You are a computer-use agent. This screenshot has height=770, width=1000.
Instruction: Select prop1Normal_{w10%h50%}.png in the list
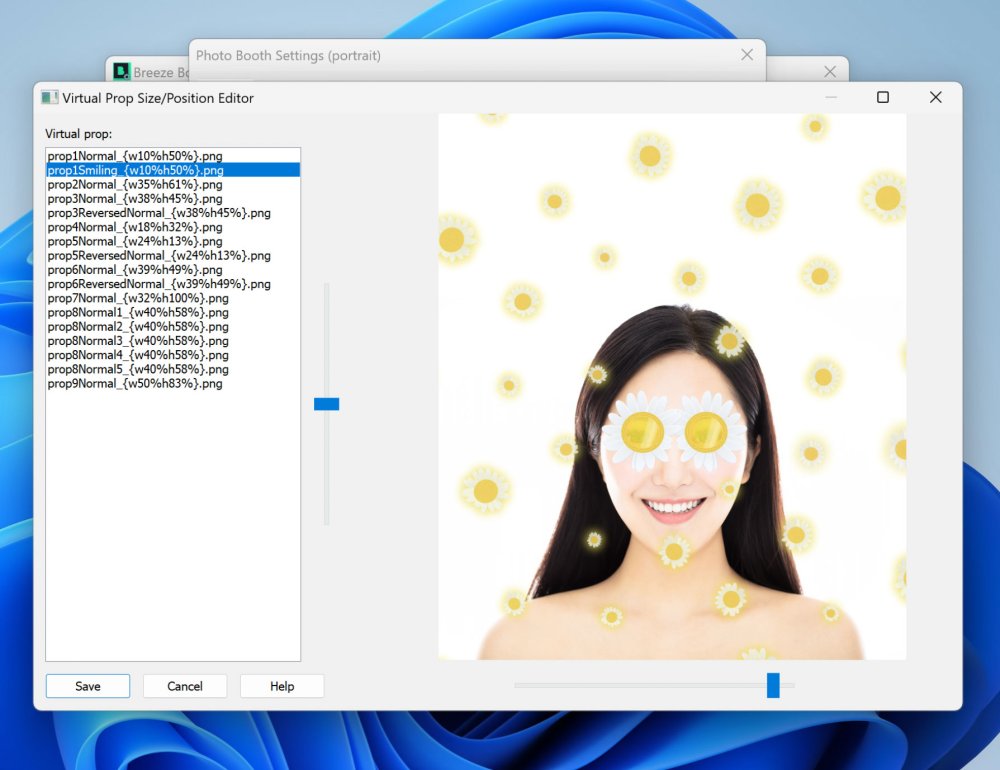pyautogui.click(x=135, y=156)
